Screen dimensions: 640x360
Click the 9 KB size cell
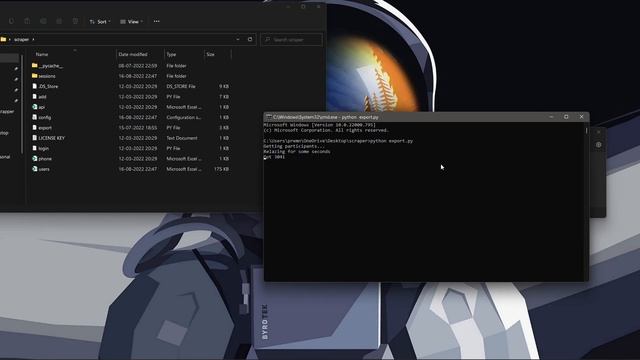point(224,87)
